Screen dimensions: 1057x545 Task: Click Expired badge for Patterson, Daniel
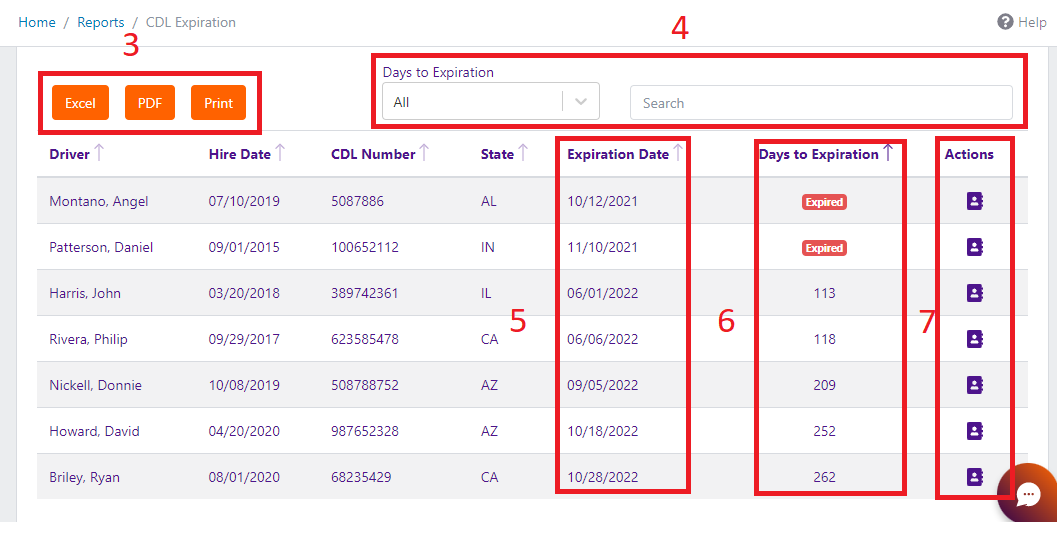pos(824,248)
